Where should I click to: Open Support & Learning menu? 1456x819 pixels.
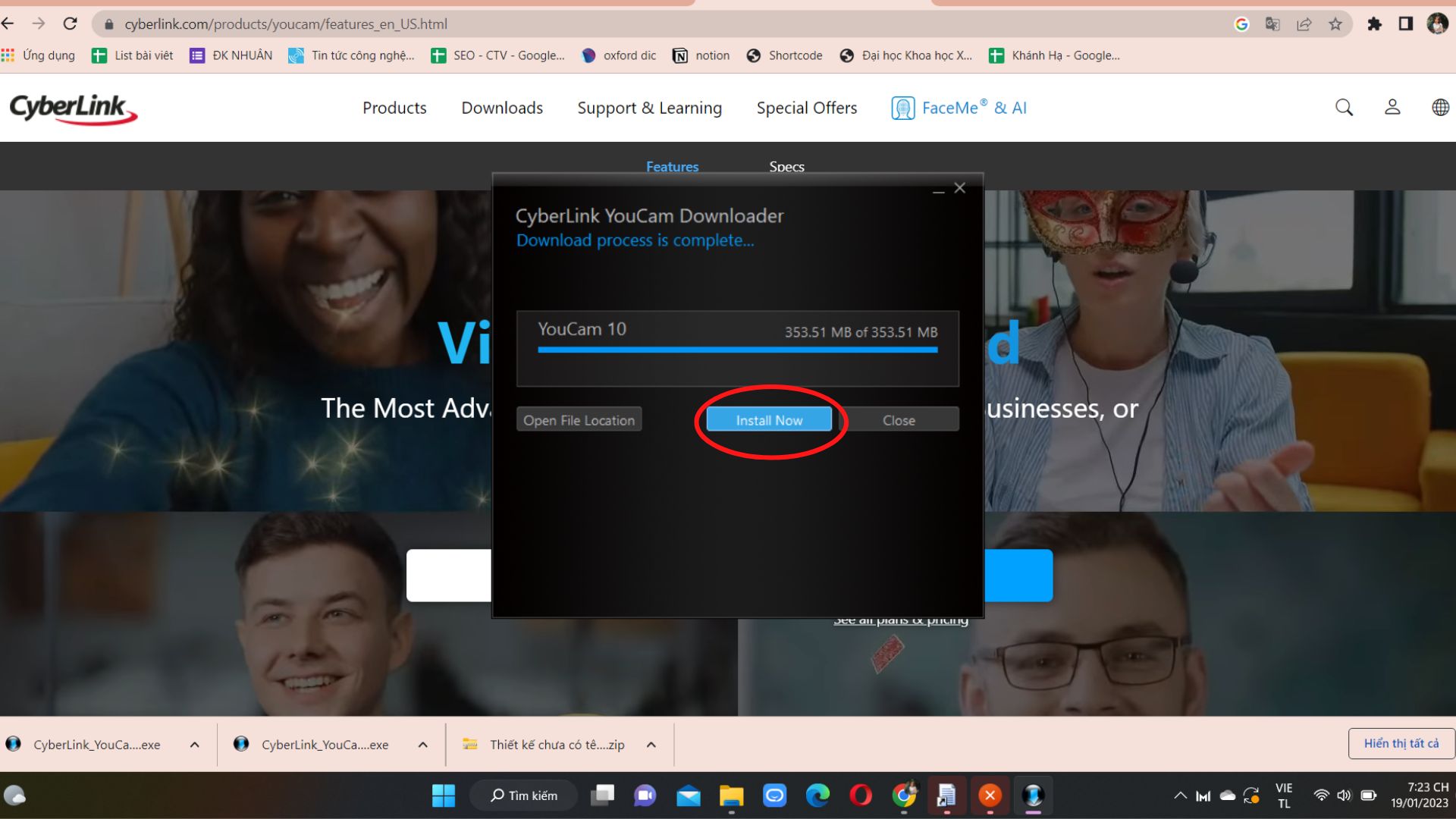pyautogui.click(x=649, y=108)
